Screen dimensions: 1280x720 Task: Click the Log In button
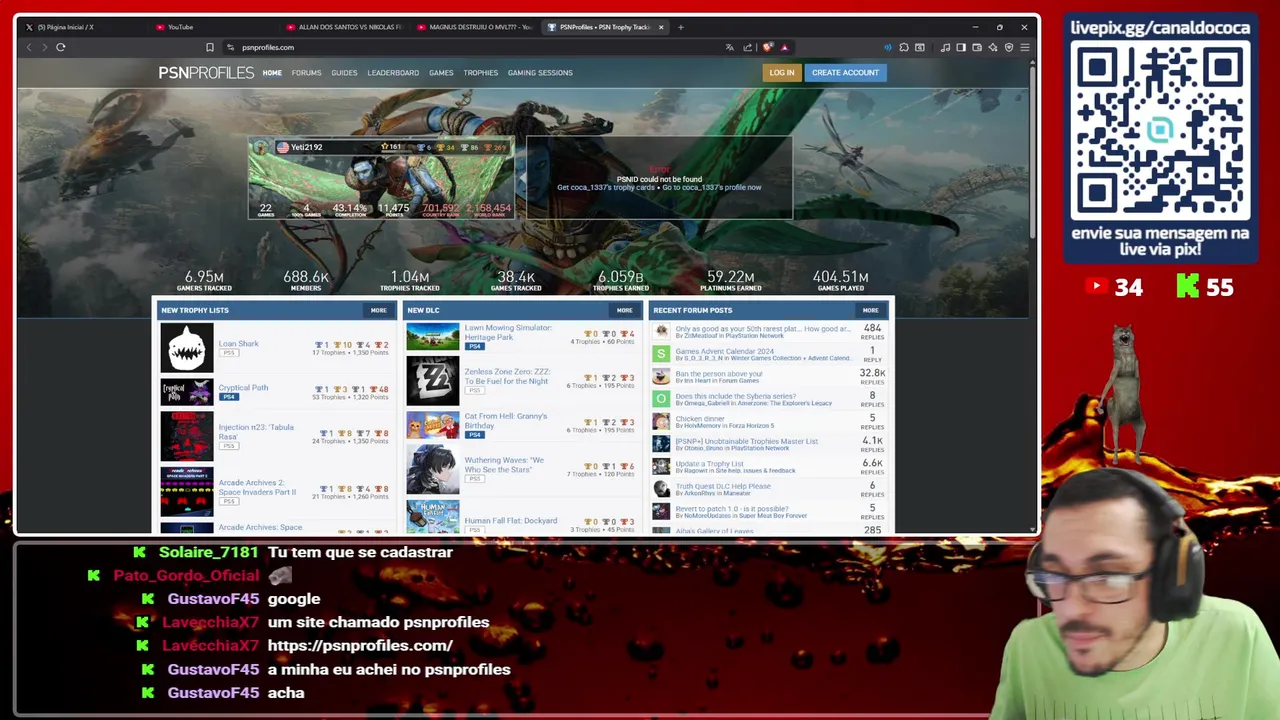pyautogui.click(x=782, y=72)
